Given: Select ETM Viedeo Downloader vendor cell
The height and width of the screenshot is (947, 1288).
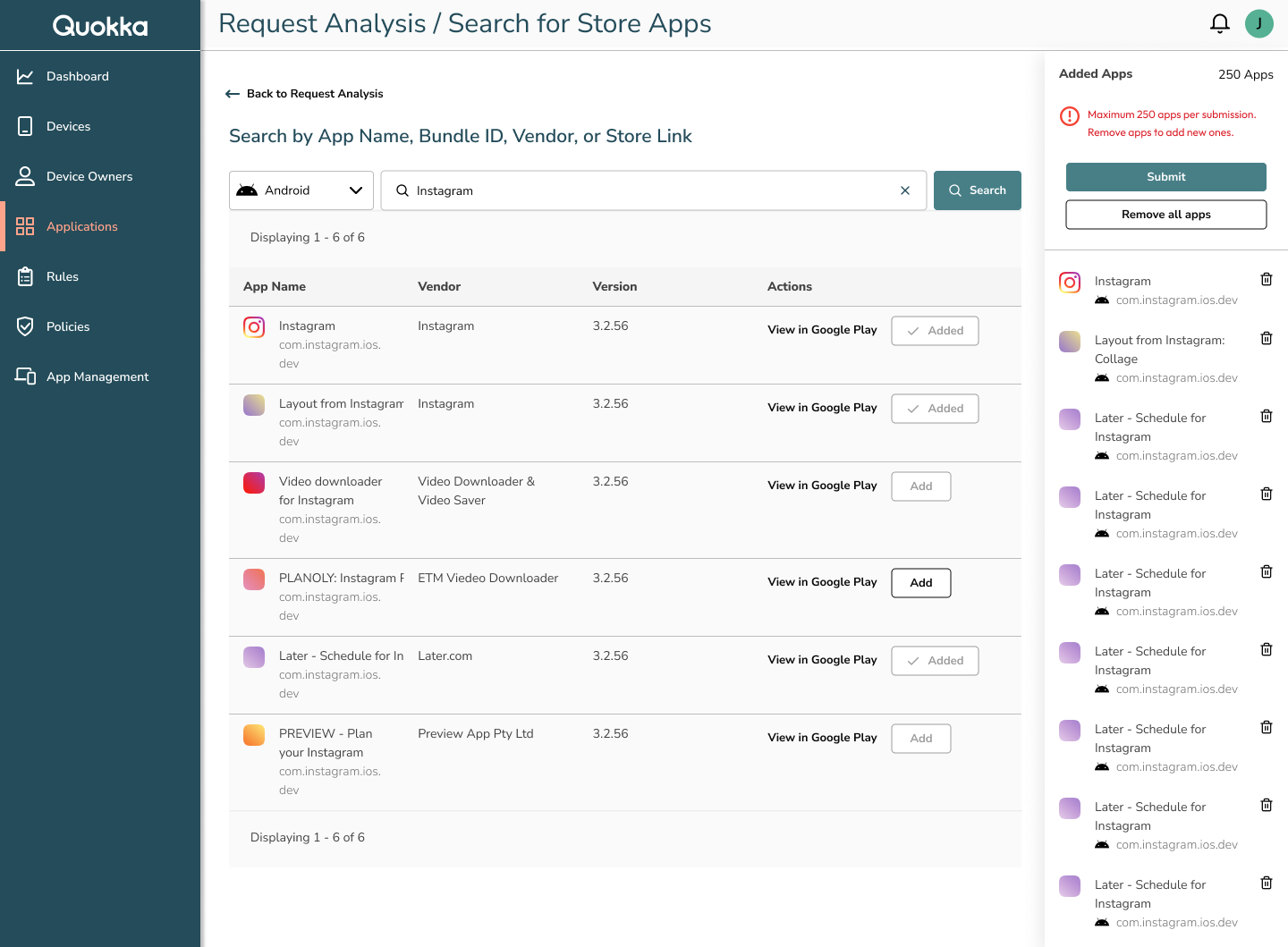Looking at the screenshot, I should coord(488,579).
